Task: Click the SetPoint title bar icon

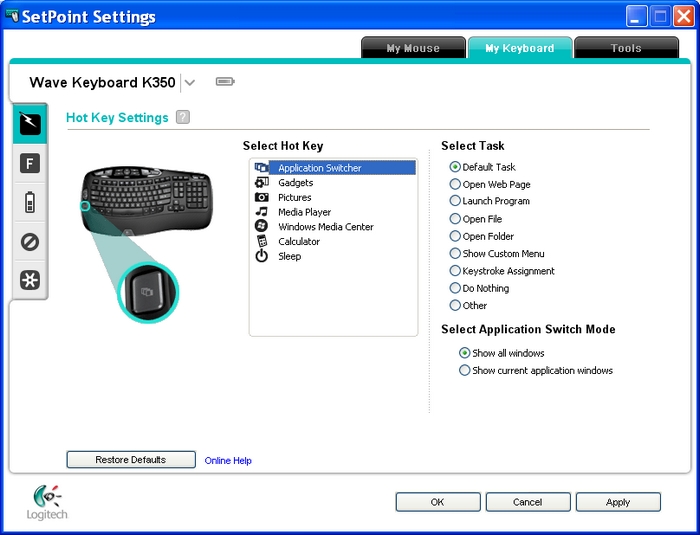Action: tap(12, 16)
